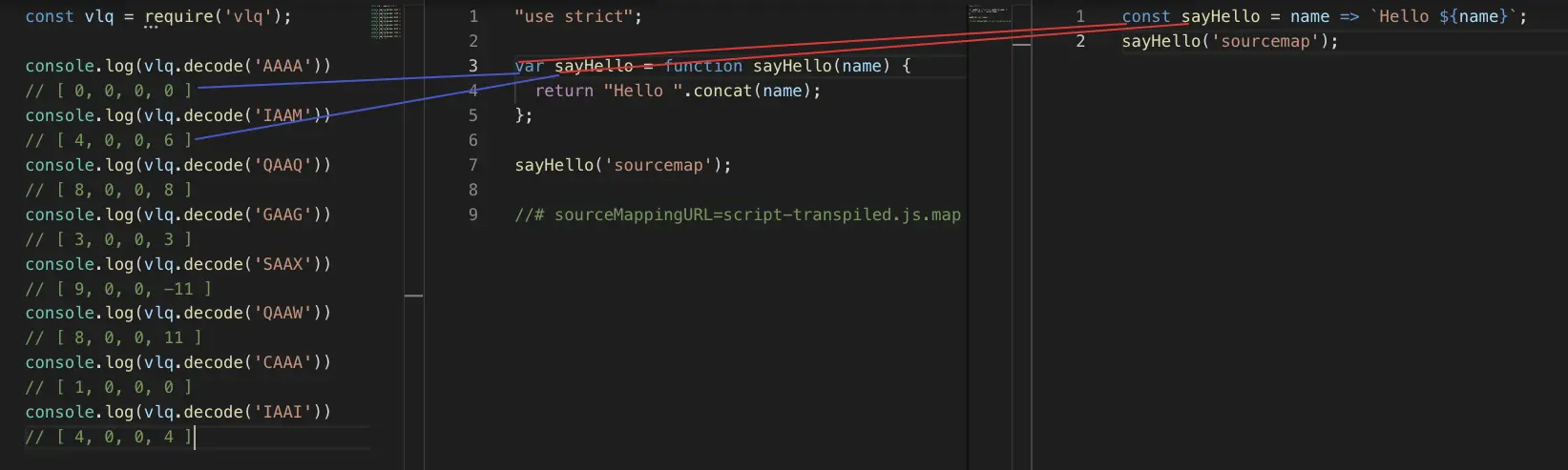Select line number 9 in the transpiled pane
1568x470 pixels.
point(473,215)
